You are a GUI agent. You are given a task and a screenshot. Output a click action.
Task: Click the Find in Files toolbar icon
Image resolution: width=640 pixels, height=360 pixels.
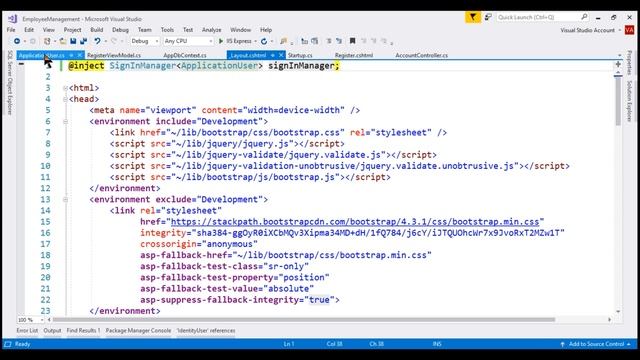click(x=283, y=41)
